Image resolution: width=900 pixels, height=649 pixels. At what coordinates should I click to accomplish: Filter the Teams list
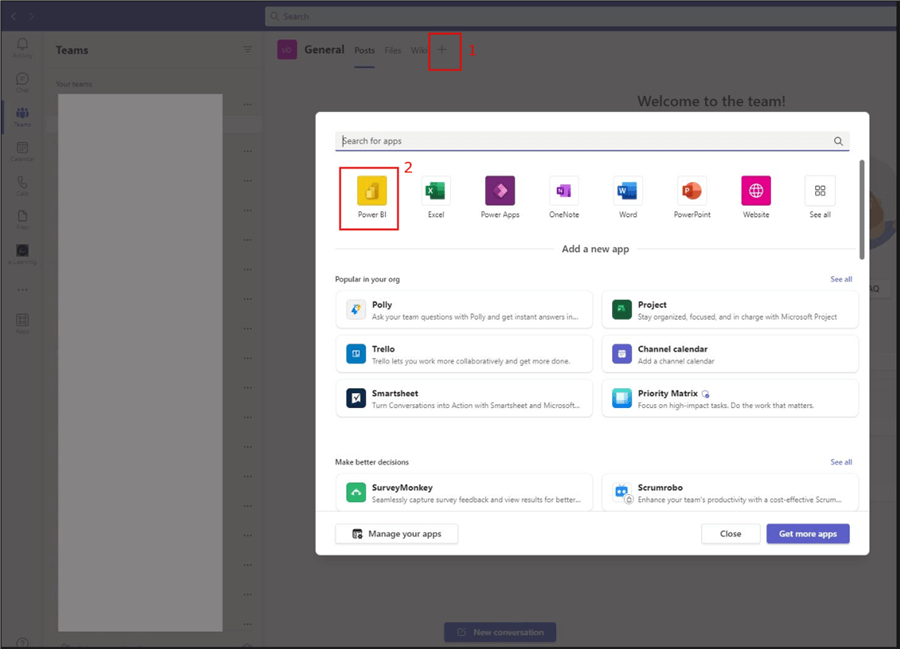point(247,50)
